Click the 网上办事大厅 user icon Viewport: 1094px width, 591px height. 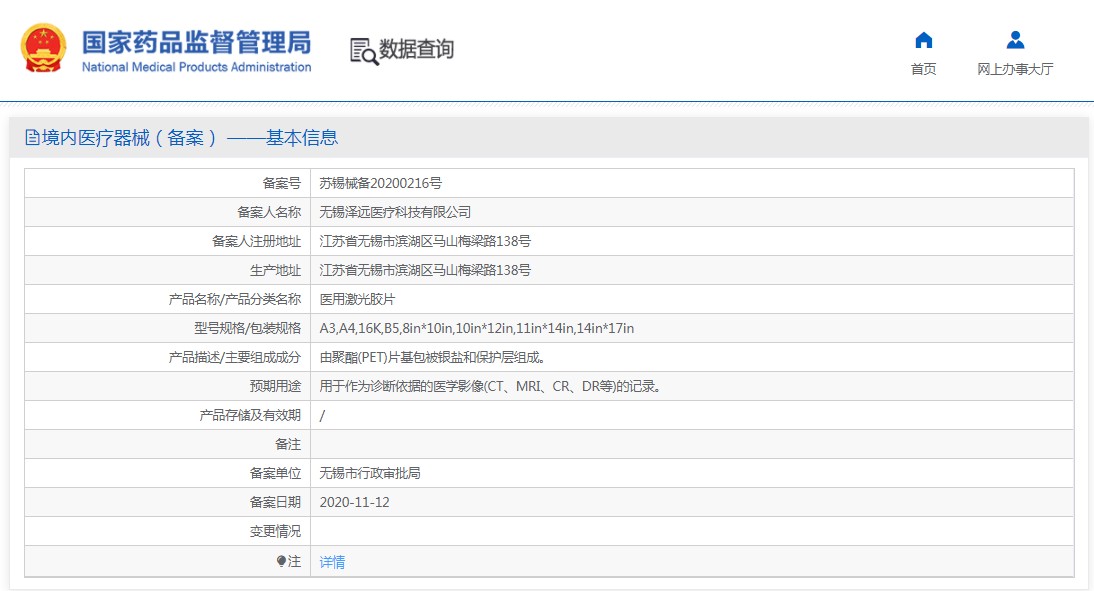point(1015,40)
